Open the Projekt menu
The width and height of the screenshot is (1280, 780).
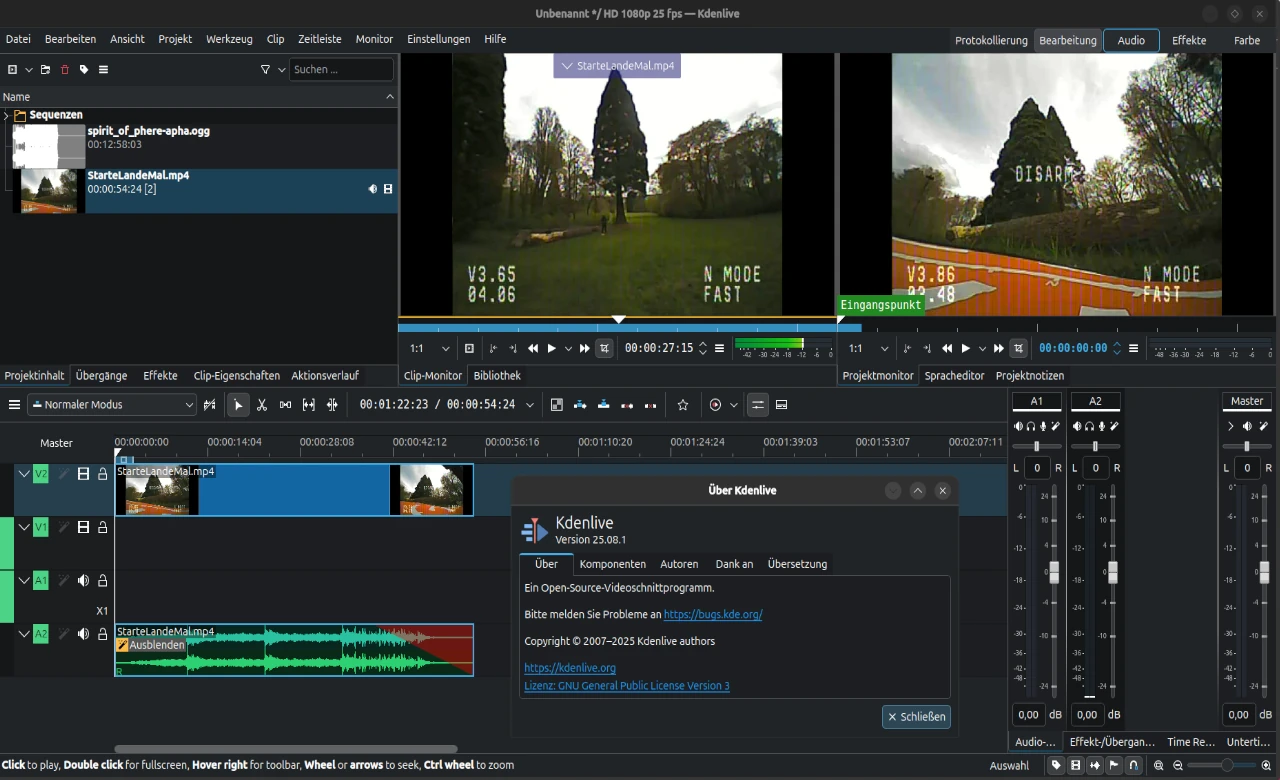[175, 39]
